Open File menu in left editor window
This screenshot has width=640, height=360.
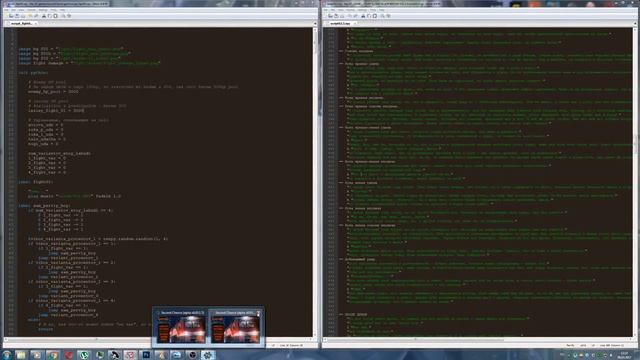[6, 10]
